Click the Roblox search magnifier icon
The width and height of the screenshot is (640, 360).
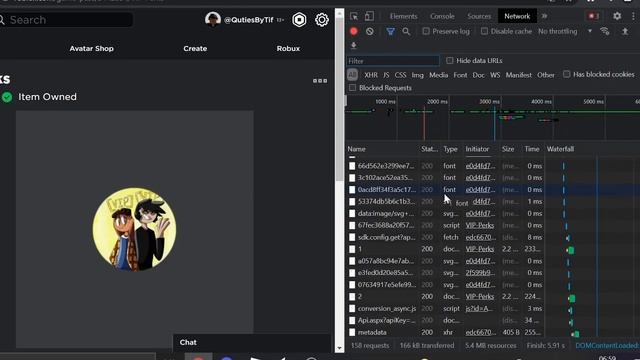(2, 20)
